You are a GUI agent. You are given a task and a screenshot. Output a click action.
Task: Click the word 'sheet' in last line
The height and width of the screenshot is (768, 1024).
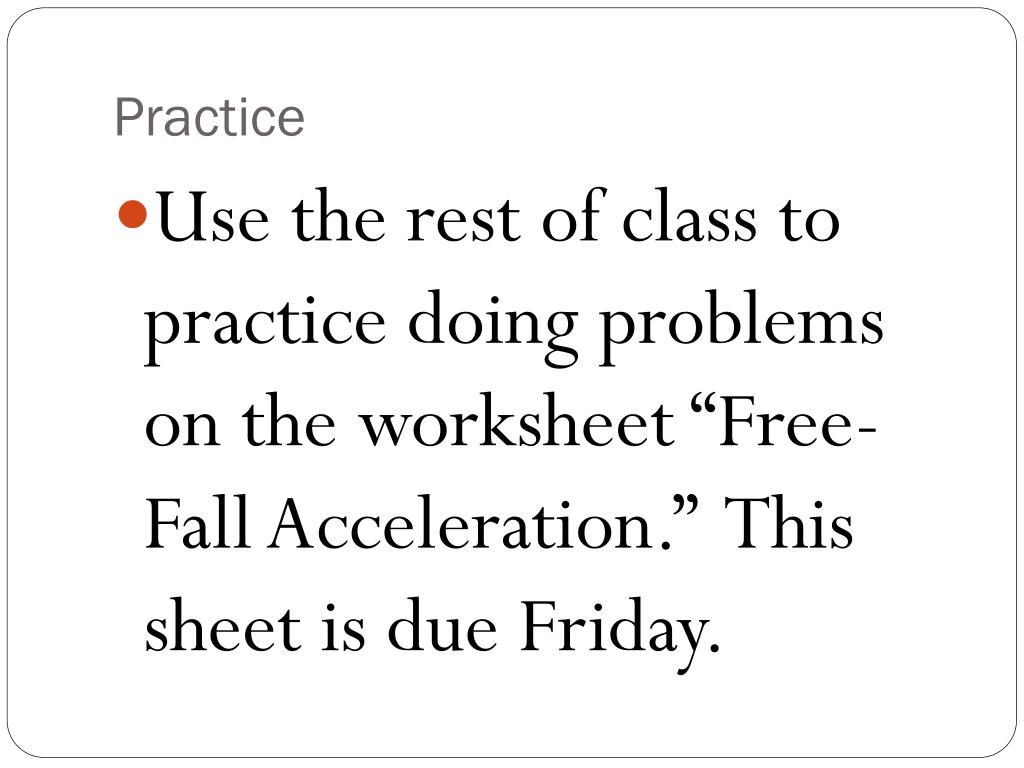click(x=223, y=624)
